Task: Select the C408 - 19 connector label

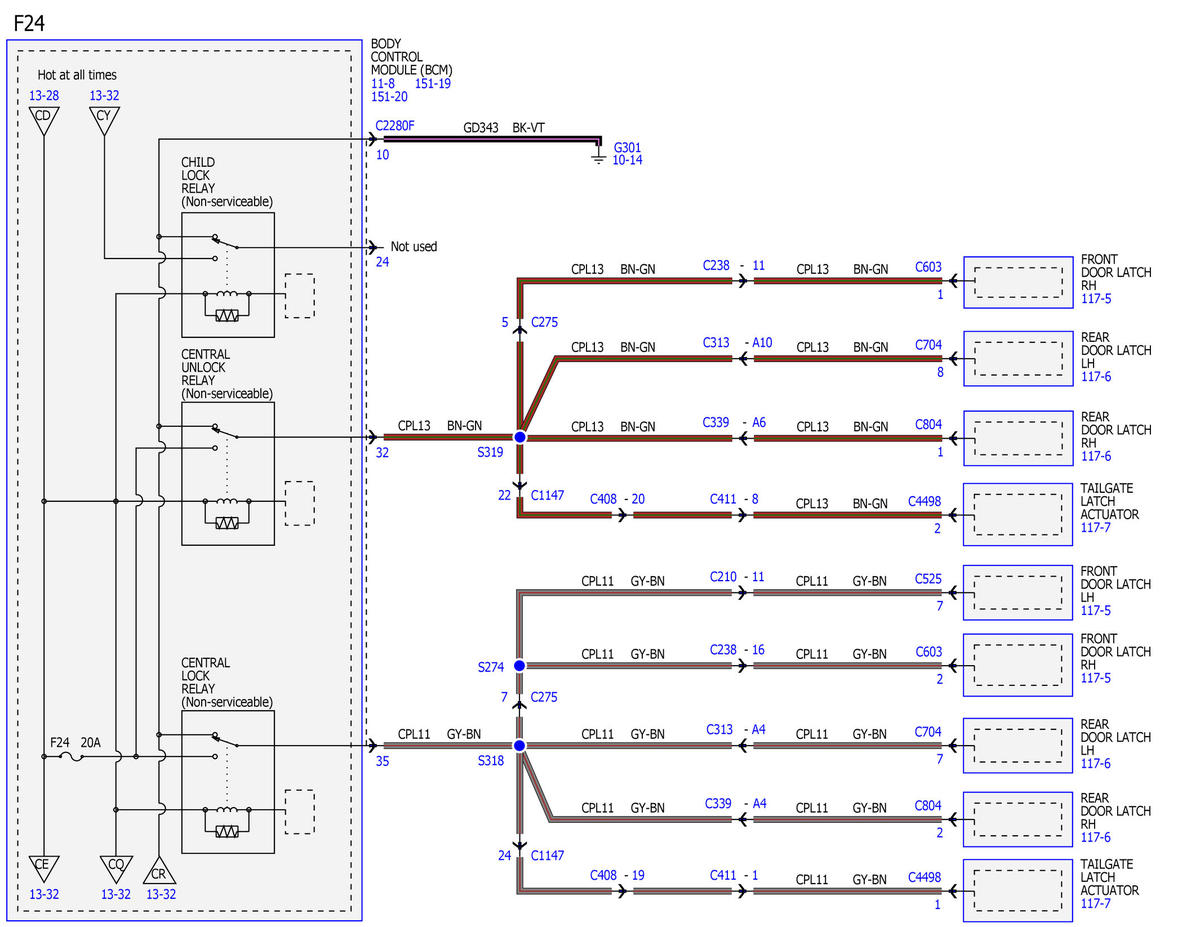Action: pos(617,875)
